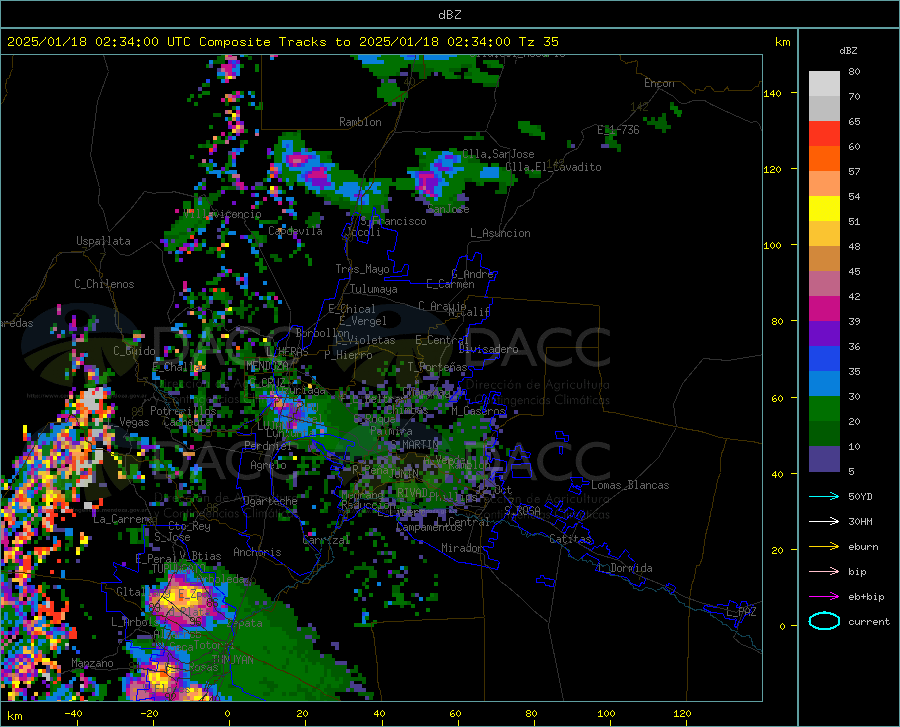Click the 100 km vertical axis tick
Screen dimensions: 900x727
[772, 245]
